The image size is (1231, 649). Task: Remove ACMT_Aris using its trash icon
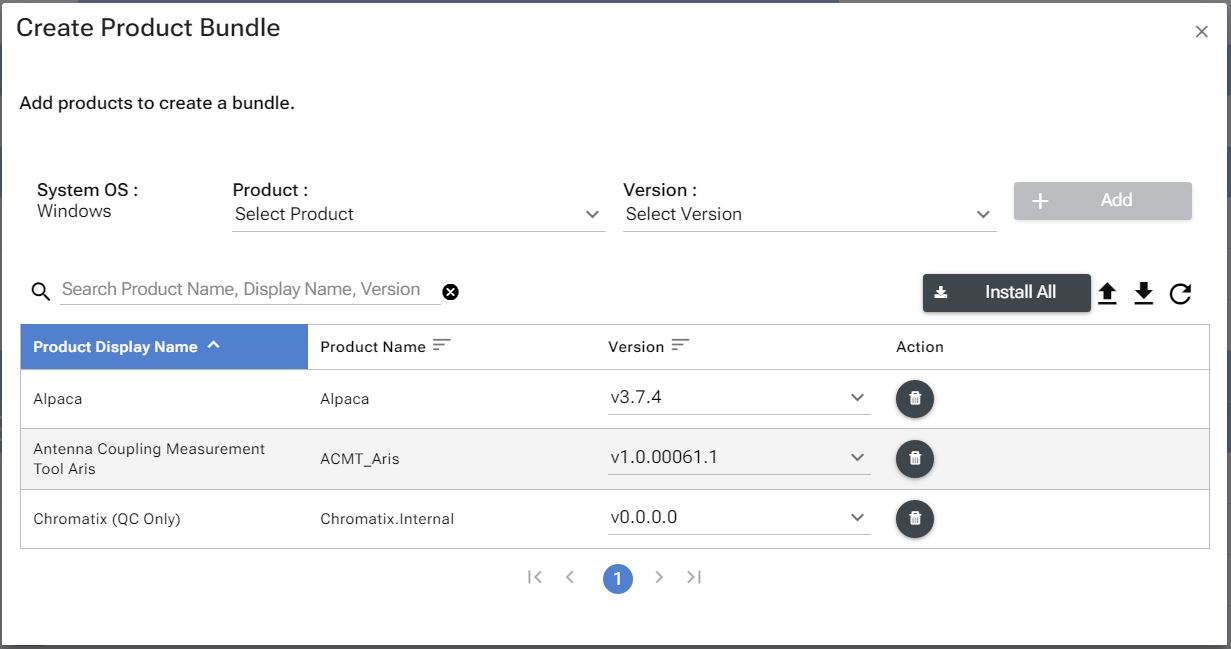[x=914, y=459]
